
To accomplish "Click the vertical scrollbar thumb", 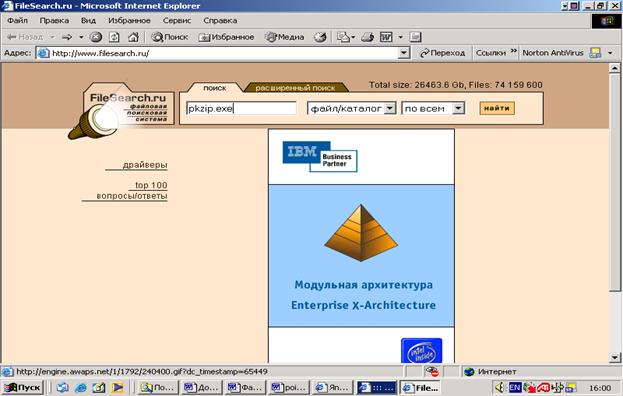I will coord(615,182).
